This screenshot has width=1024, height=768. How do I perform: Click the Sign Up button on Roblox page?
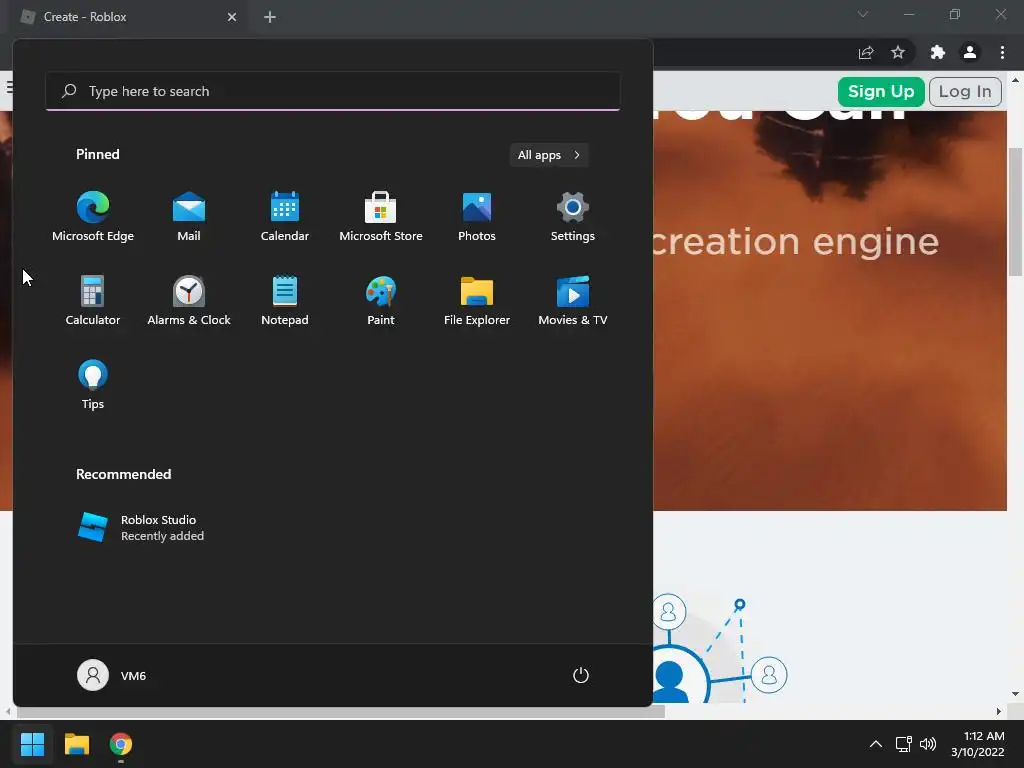[880, 91]
